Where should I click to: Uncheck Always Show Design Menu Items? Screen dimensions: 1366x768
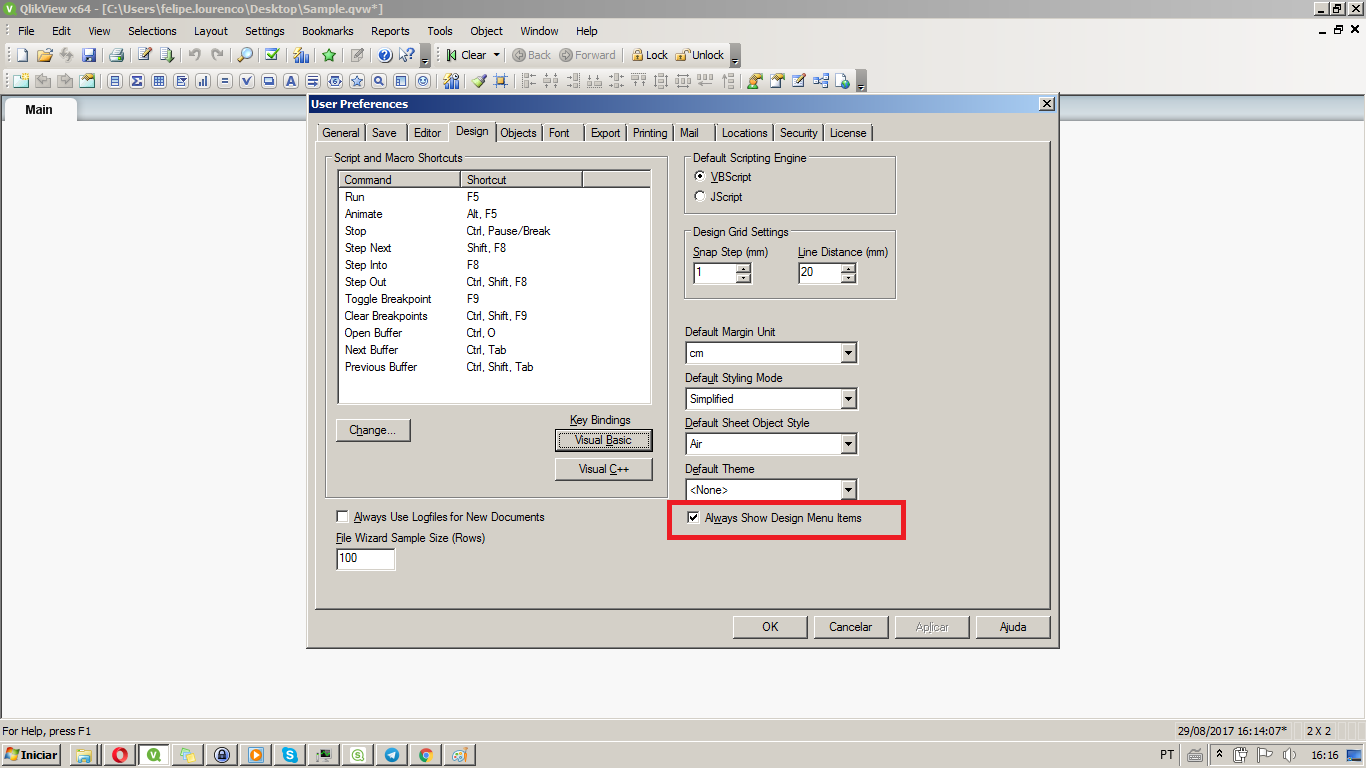694,518
